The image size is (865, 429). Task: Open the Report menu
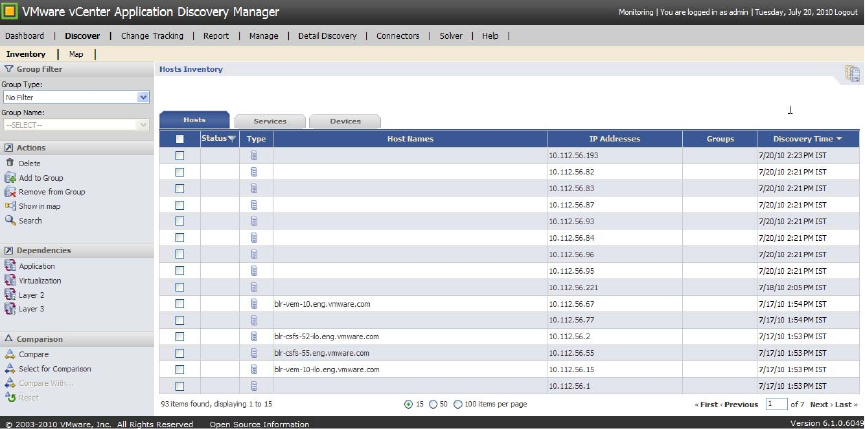(216, 36)
